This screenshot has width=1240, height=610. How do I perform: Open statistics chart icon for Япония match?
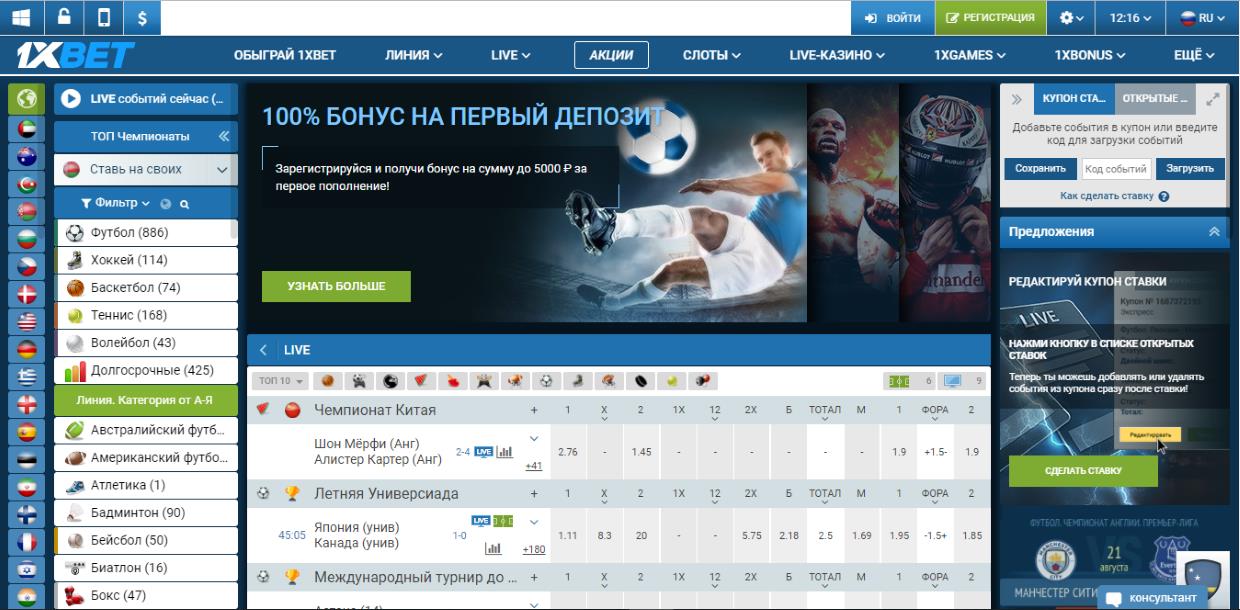(x=493, y=548)
